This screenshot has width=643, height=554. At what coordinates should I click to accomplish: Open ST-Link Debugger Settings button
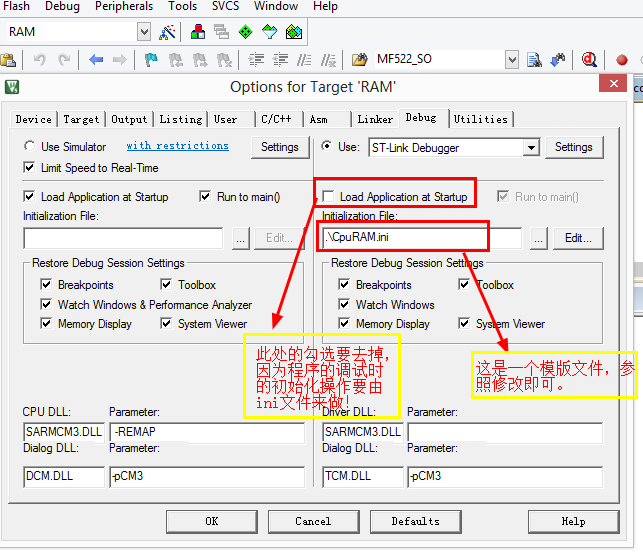574,147
